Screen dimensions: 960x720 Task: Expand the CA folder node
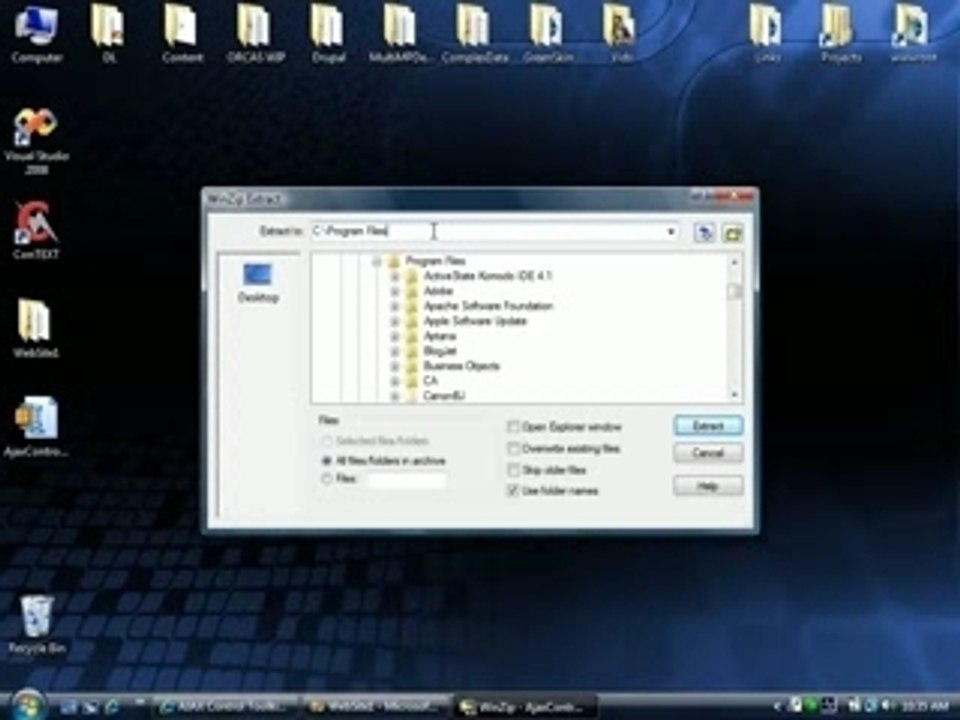tap(395, 381)
